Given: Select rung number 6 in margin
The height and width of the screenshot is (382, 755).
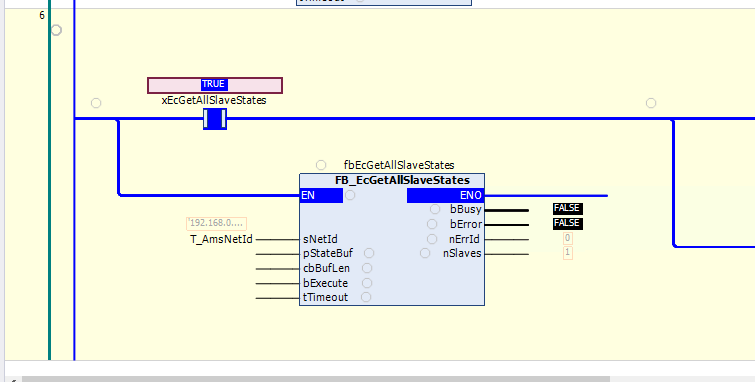Looking at the screenshot, I should point(42,15).
